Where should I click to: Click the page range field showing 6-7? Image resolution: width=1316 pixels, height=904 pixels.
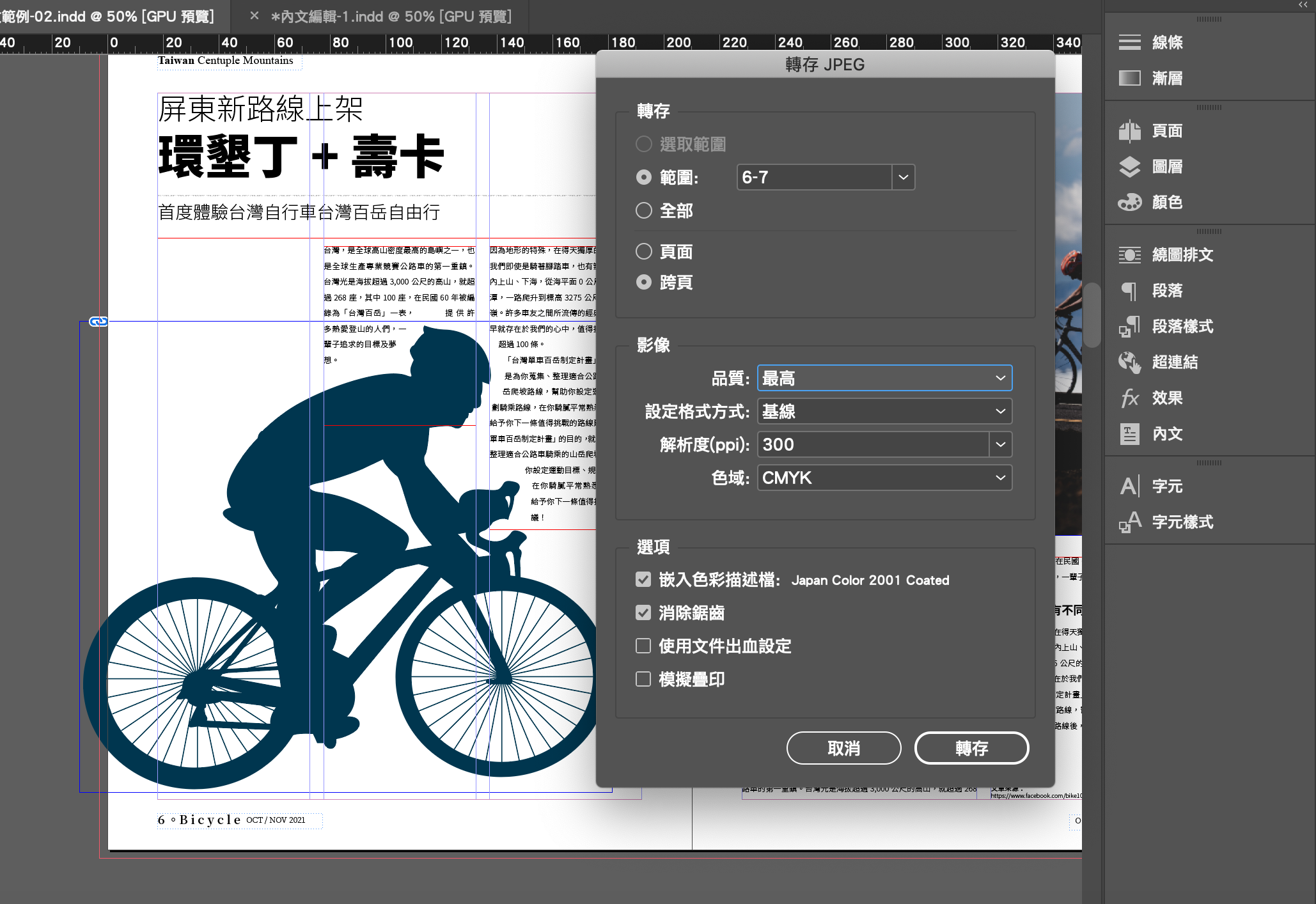(x=813, y=177)
